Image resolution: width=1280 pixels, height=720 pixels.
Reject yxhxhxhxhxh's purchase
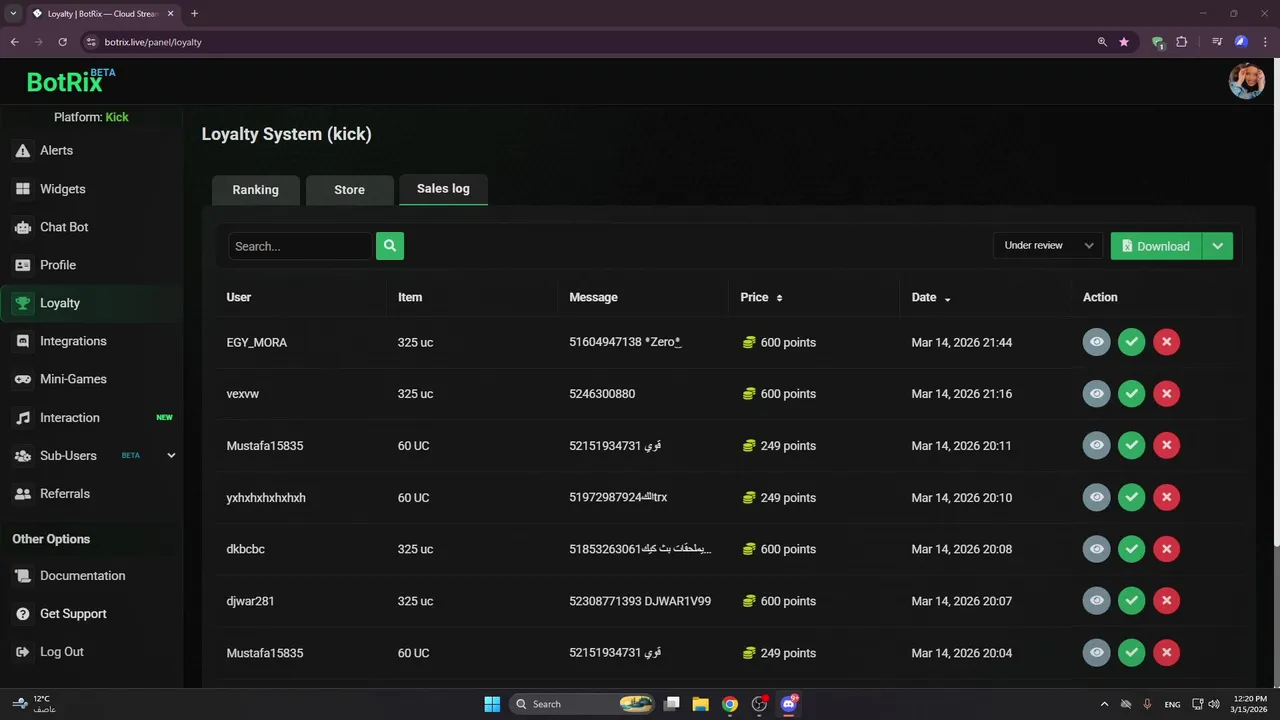[x=1166, y=497]
